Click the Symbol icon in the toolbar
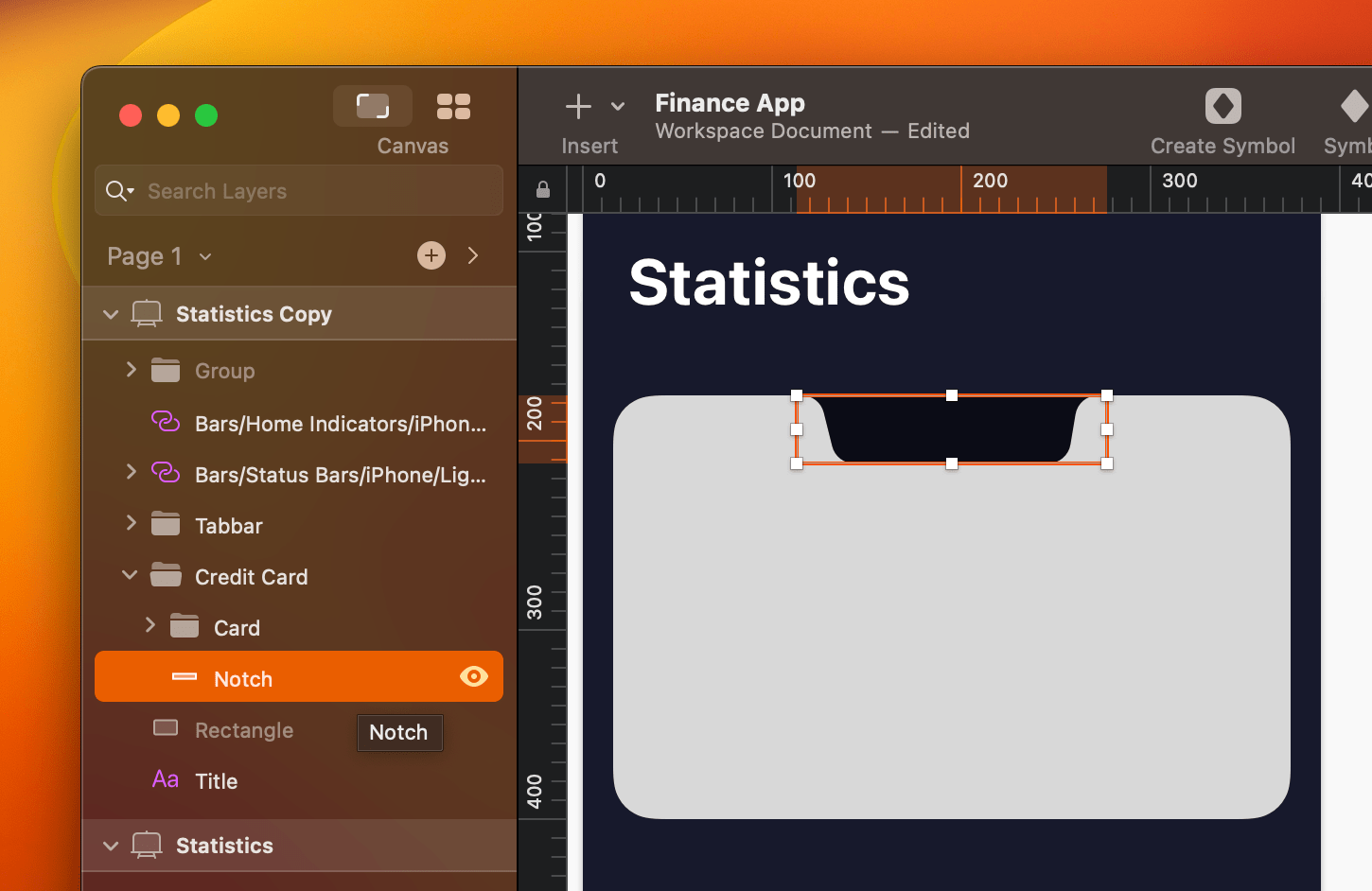1372x891 pixels. [1357, 106]
